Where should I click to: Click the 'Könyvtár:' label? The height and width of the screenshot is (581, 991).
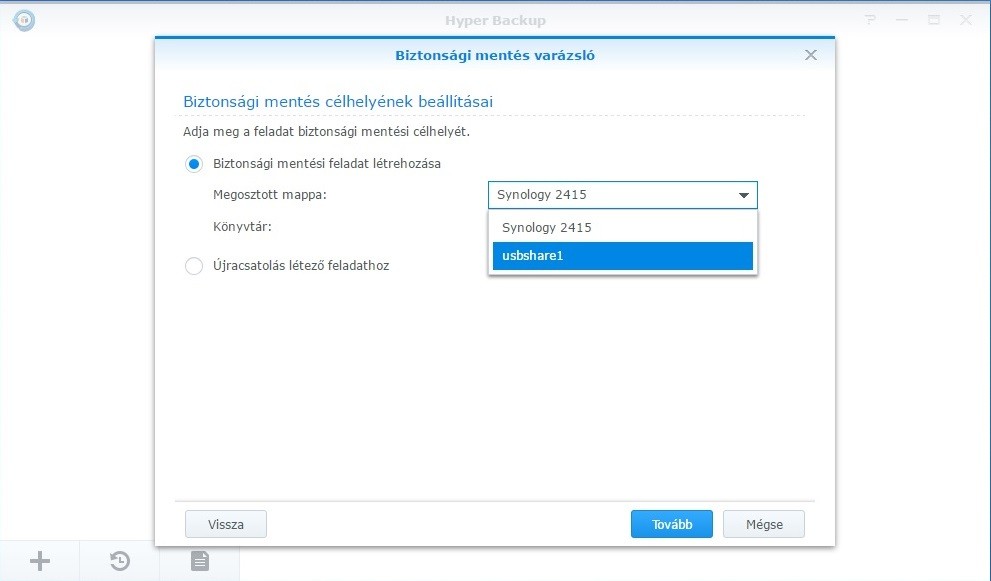242,226
